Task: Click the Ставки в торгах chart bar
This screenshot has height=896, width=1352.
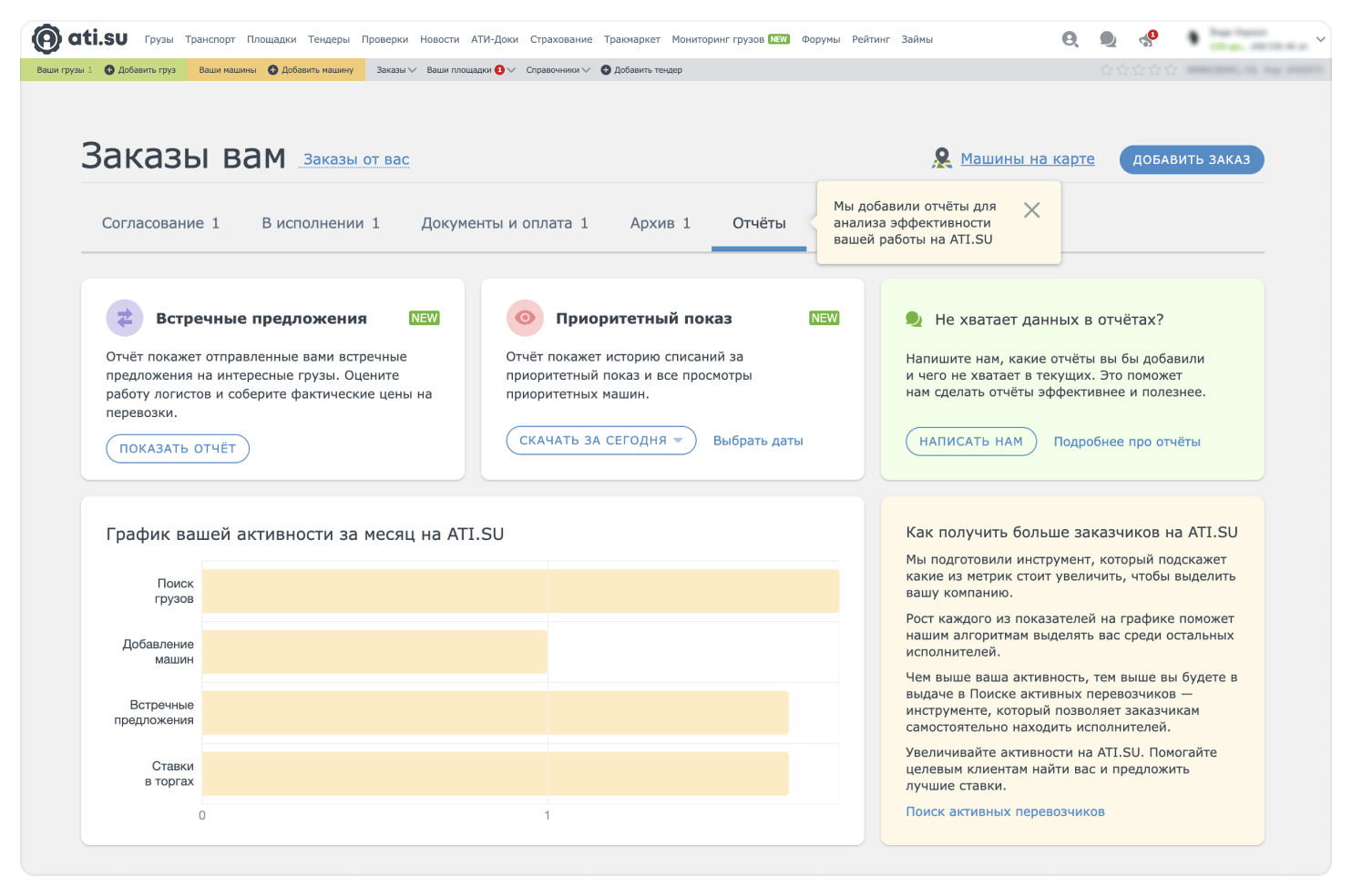Action: (496, 774)
